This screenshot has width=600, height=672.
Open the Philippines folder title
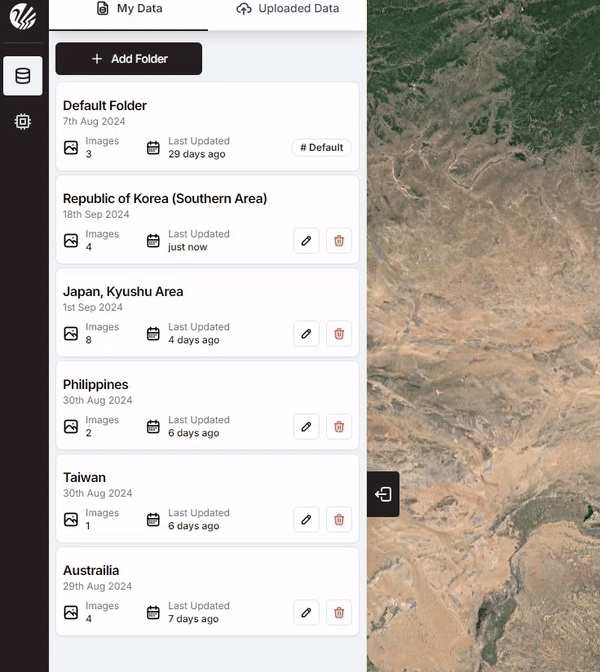coord(96,384)
